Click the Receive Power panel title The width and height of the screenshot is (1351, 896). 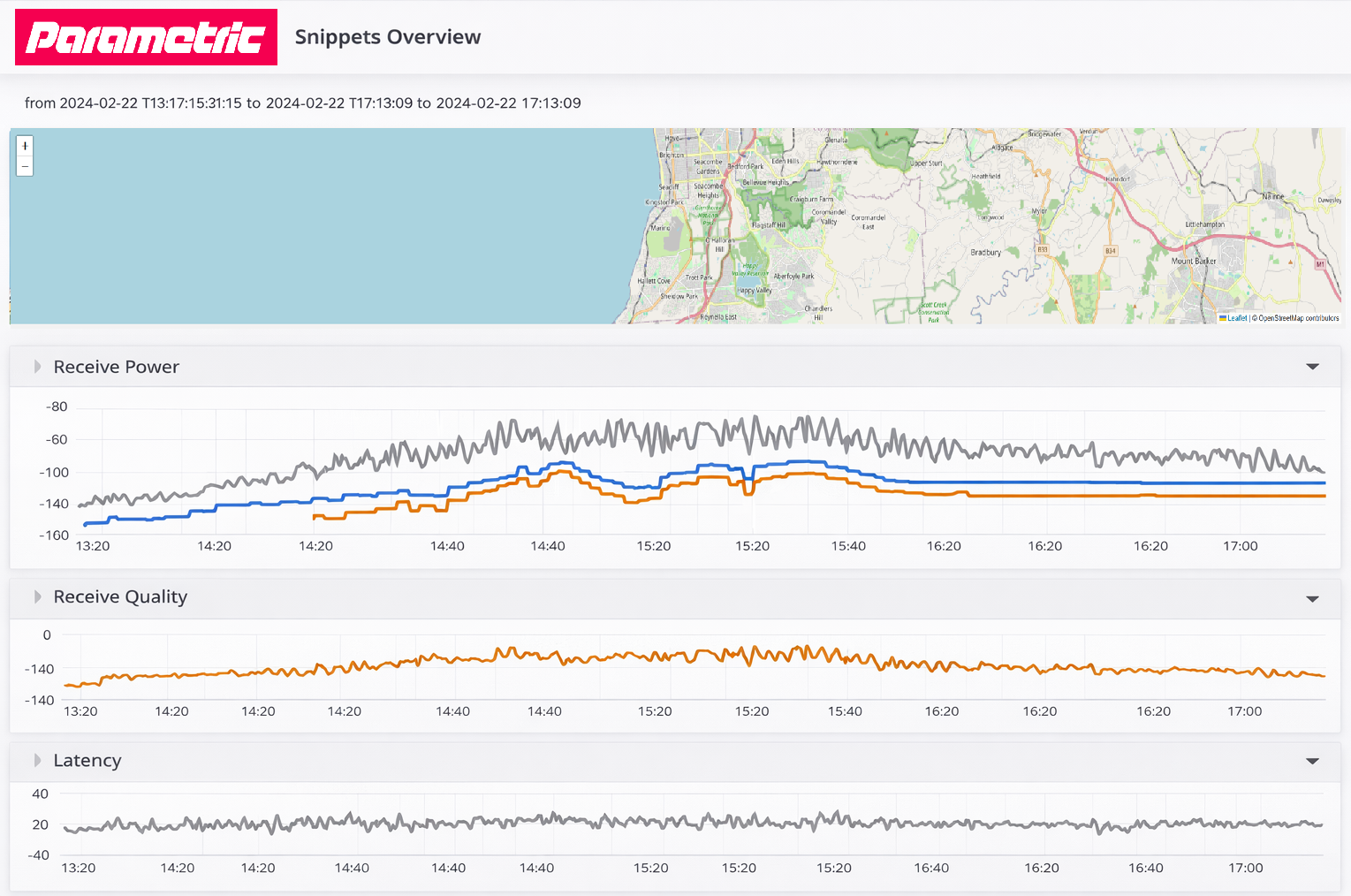116,367
